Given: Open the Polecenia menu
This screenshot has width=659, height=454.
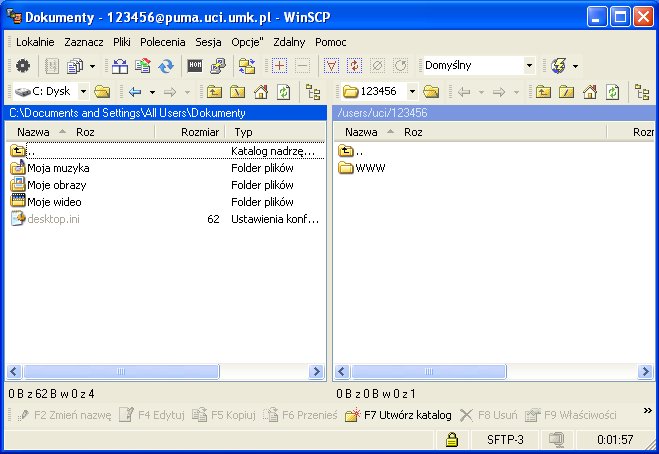Looking at the screenshot, I should click(163, 42).
